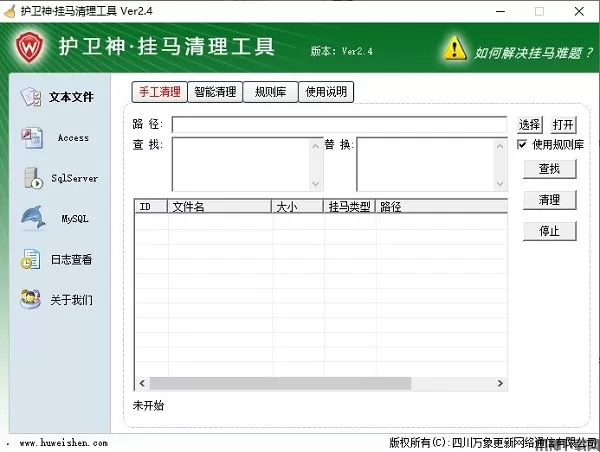This screenshot has width=600, height=452.
Task: Switch to the 使用说明 tab
Action: pyautogui.click(x=326, y=92)
